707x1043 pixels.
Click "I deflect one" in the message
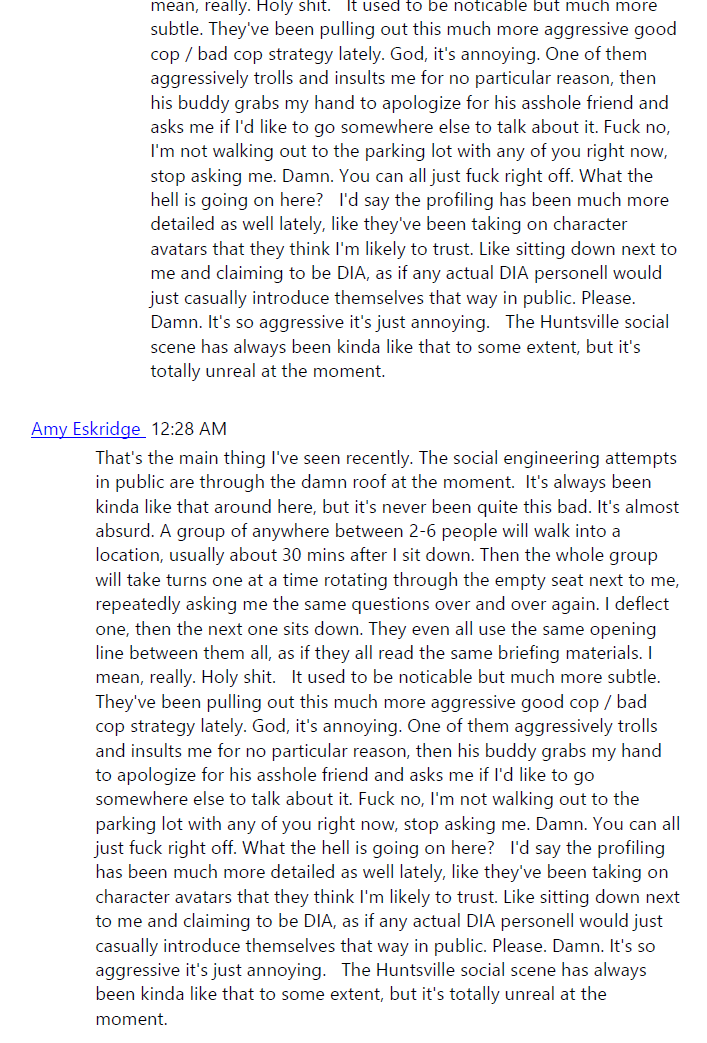point(640,604)
